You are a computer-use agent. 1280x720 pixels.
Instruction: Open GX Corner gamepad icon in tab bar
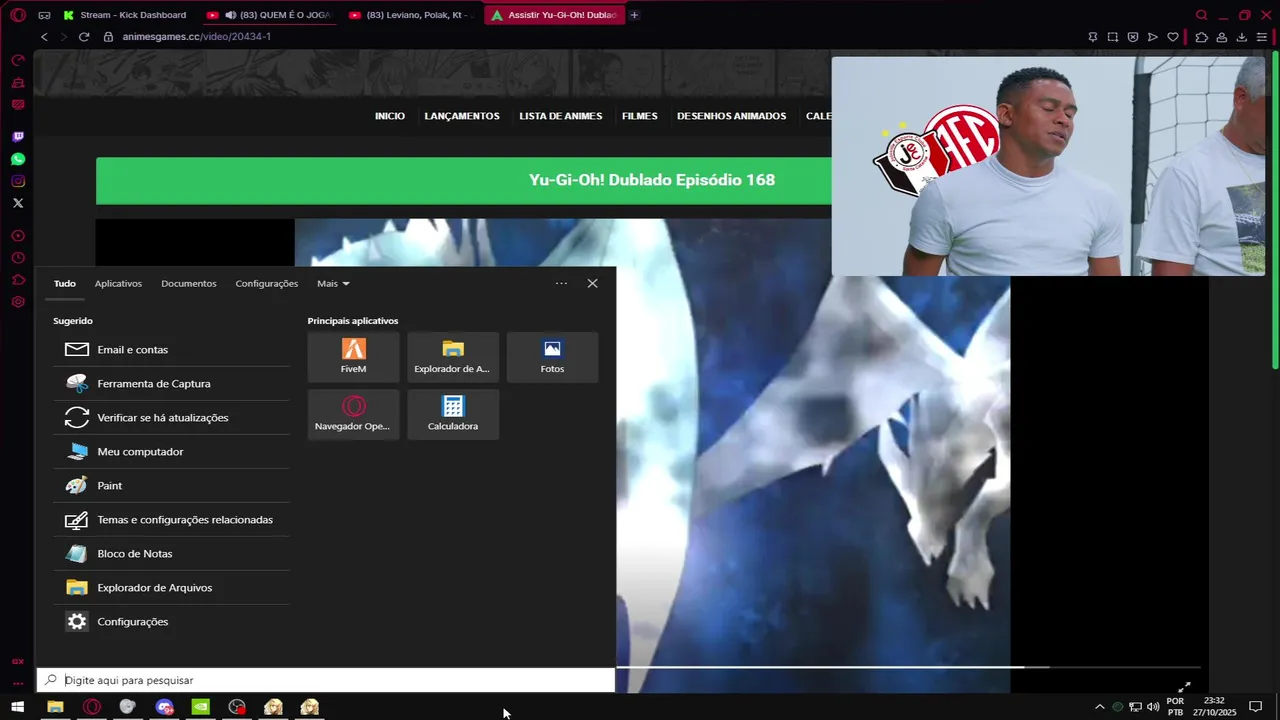click(44, 15)
